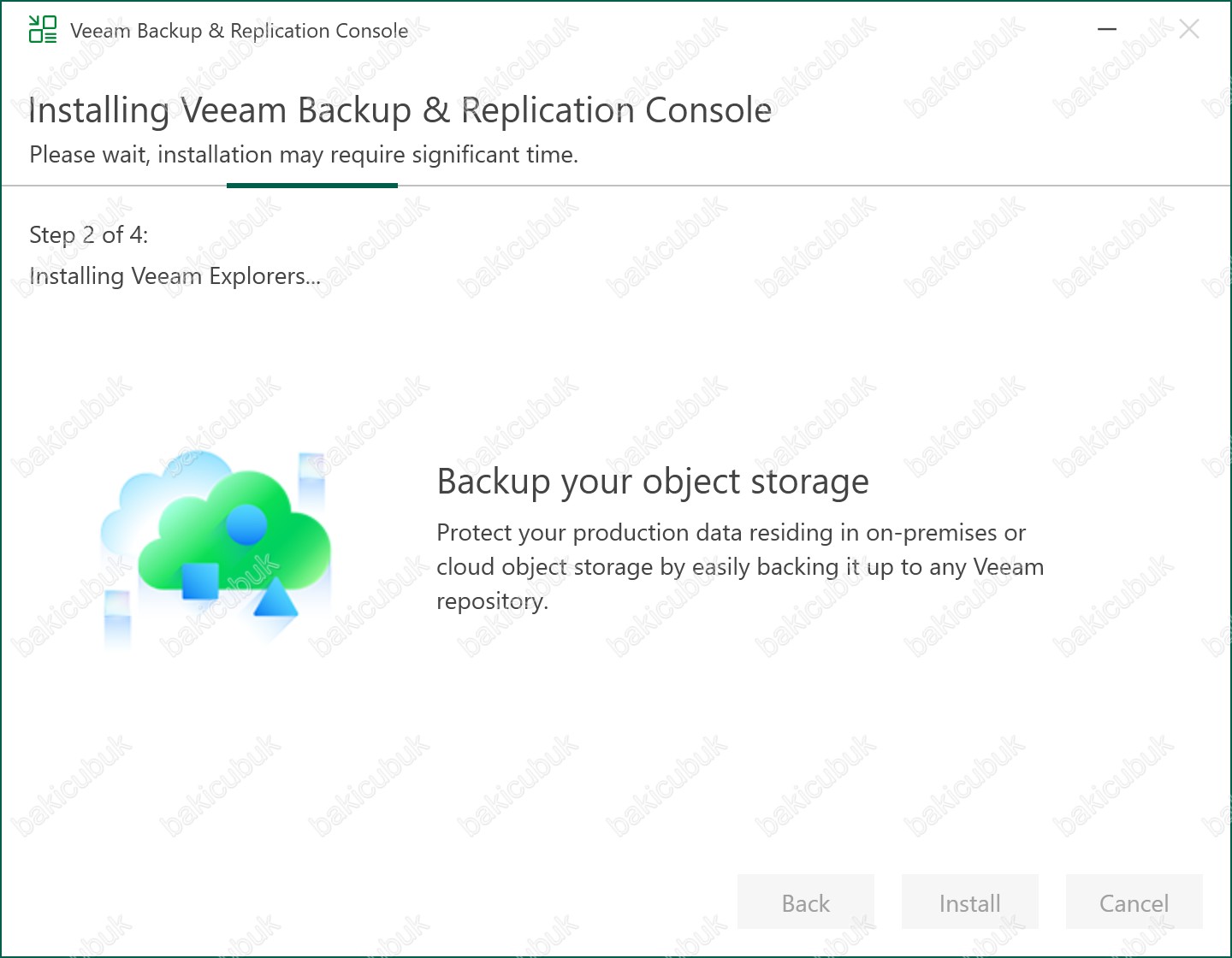Click the blue triangle shape below cloud
The width and height of the screenshot is (1232, 958).
tap(275, 598)
